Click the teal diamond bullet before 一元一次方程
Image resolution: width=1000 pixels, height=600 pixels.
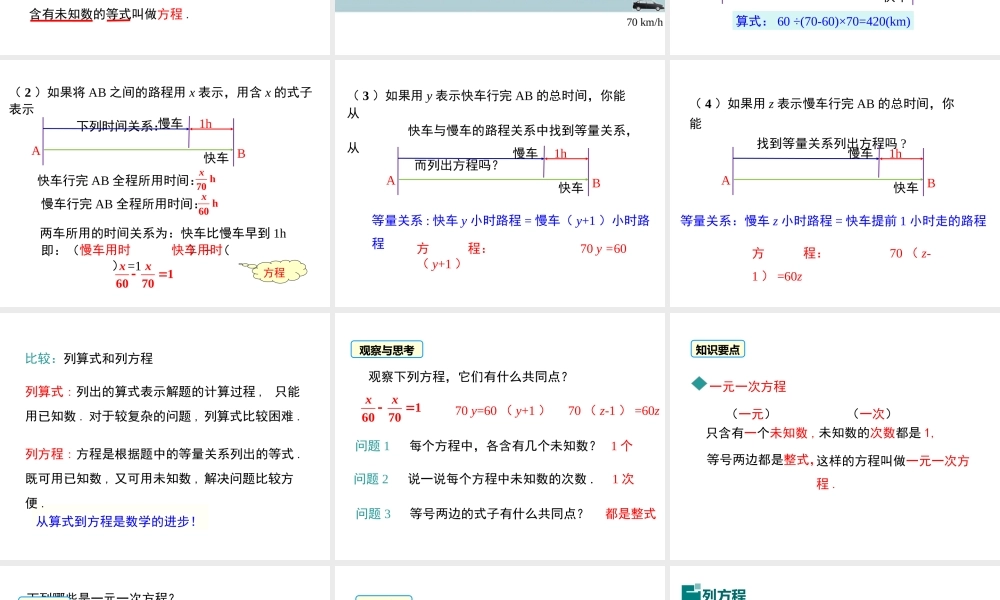(699, 384)
